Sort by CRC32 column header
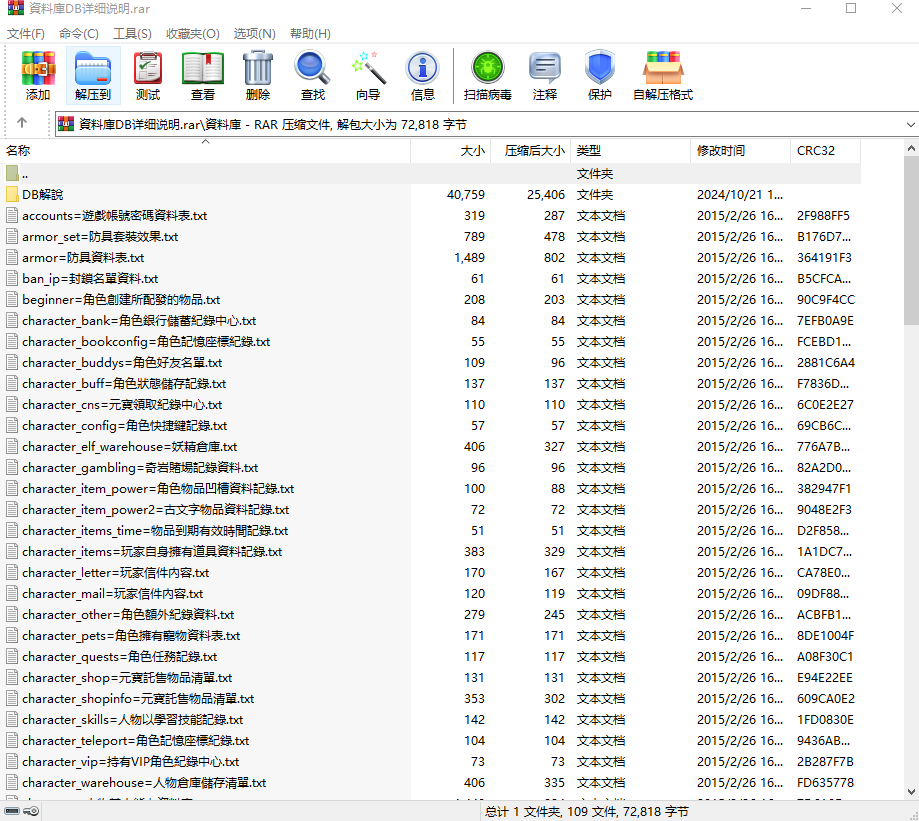Image resolution: width=919 pixels, height=821 pixels. (x=825, y=151)
